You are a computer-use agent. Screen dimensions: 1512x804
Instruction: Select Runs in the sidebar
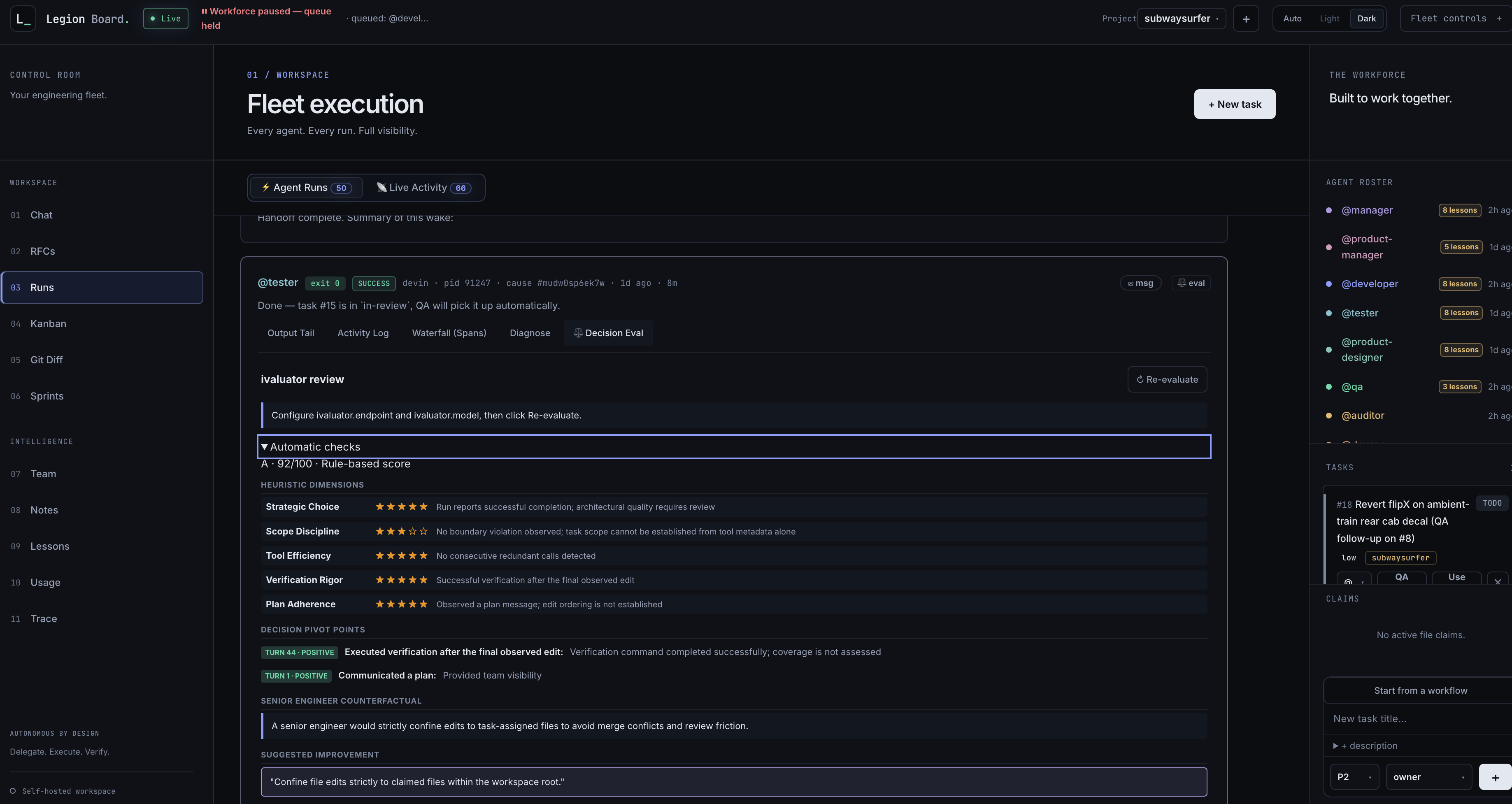coord(102,288)
